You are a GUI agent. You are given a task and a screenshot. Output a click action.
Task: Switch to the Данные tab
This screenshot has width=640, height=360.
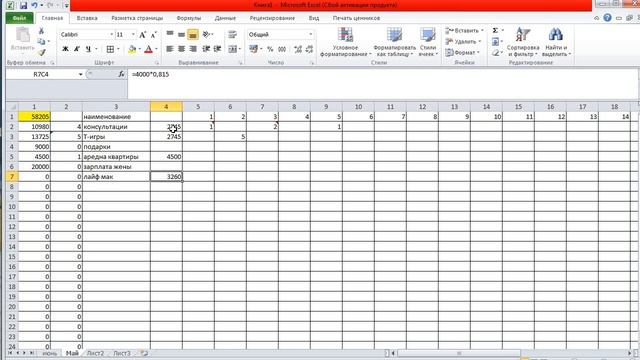point(225,18)
